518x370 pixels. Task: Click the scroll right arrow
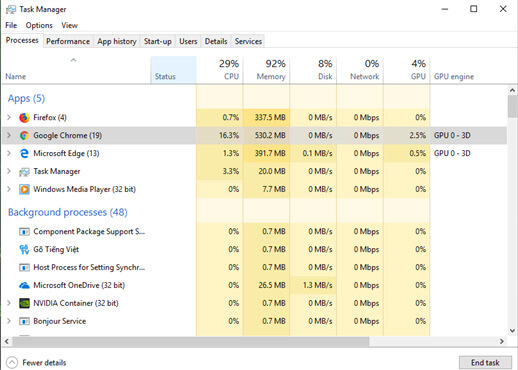(502, 341)
